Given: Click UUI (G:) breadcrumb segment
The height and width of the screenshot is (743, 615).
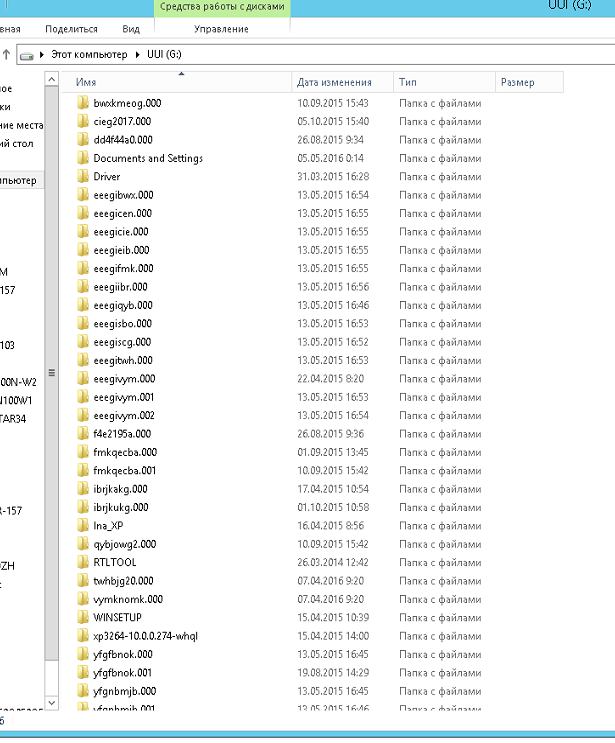Looking at the screenshot, I should coord(164,54).
